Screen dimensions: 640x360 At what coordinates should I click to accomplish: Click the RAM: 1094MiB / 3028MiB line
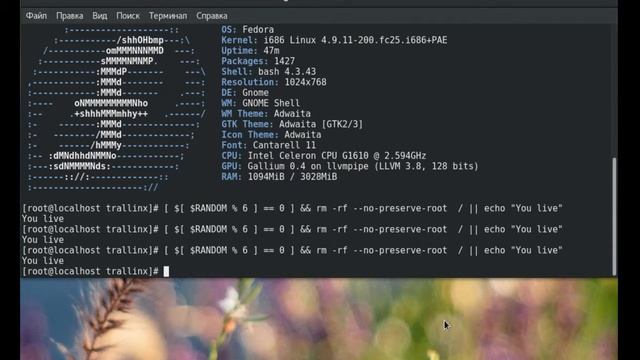tap(279, 177)
